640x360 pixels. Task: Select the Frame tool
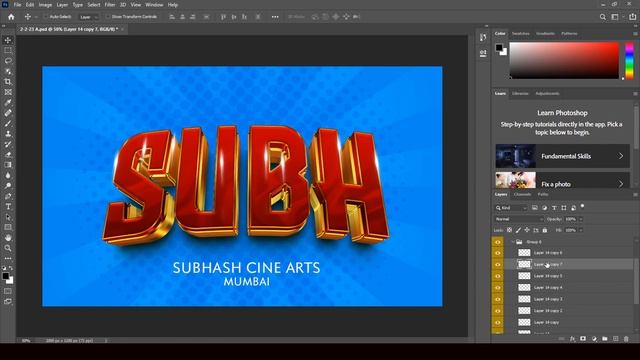pyautogui.click(x=8, y=92)
